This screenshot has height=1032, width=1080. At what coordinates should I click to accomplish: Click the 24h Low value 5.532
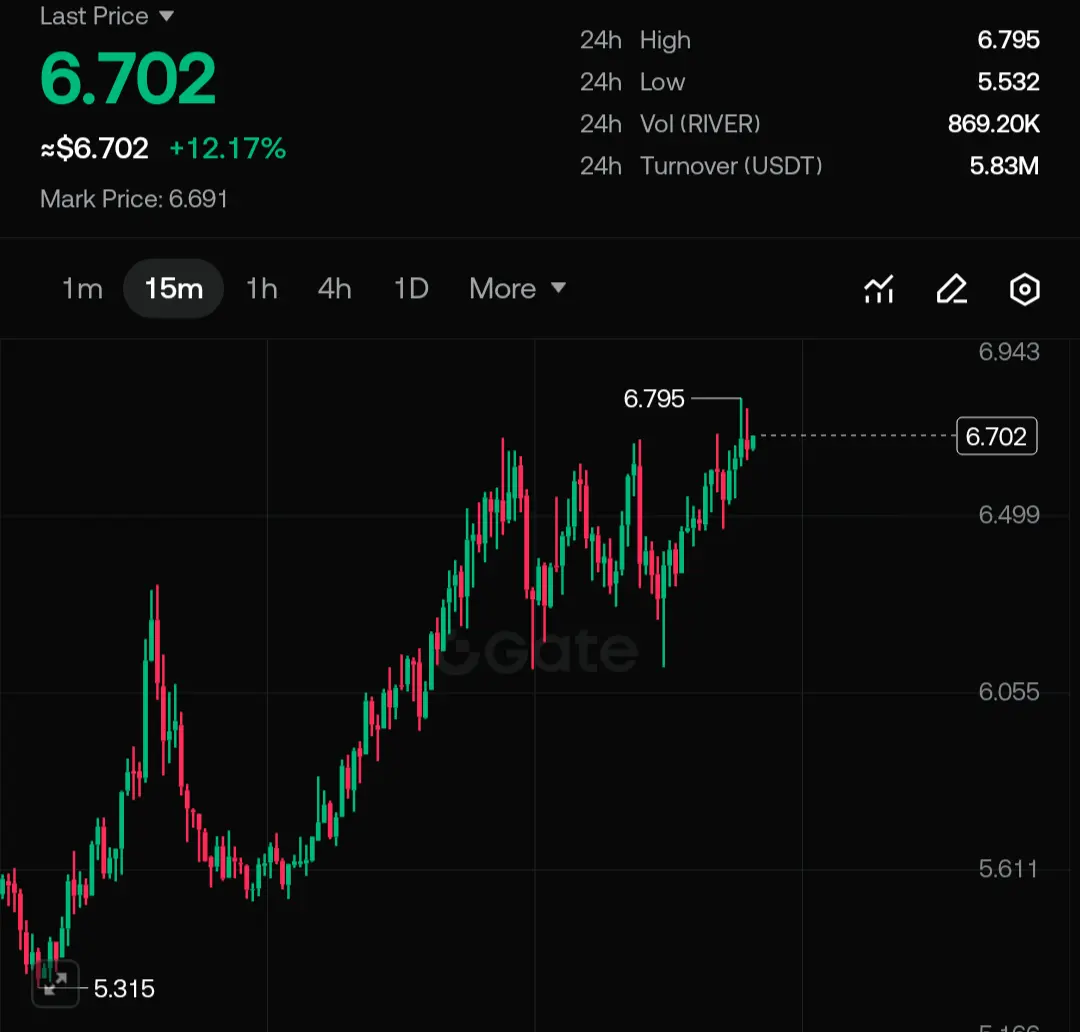[x=1008, y=82]
